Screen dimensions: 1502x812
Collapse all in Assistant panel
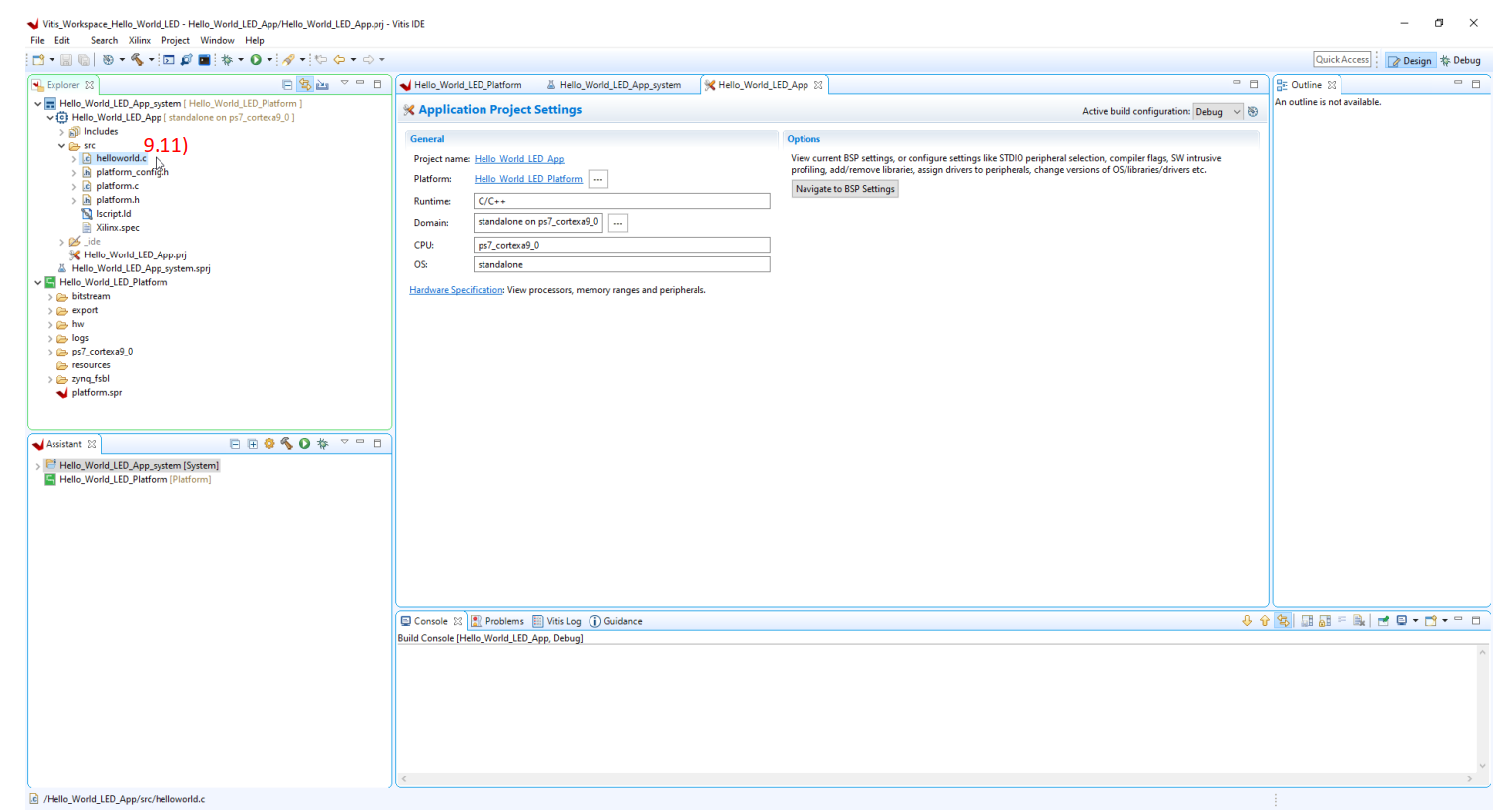coord(235,444)
